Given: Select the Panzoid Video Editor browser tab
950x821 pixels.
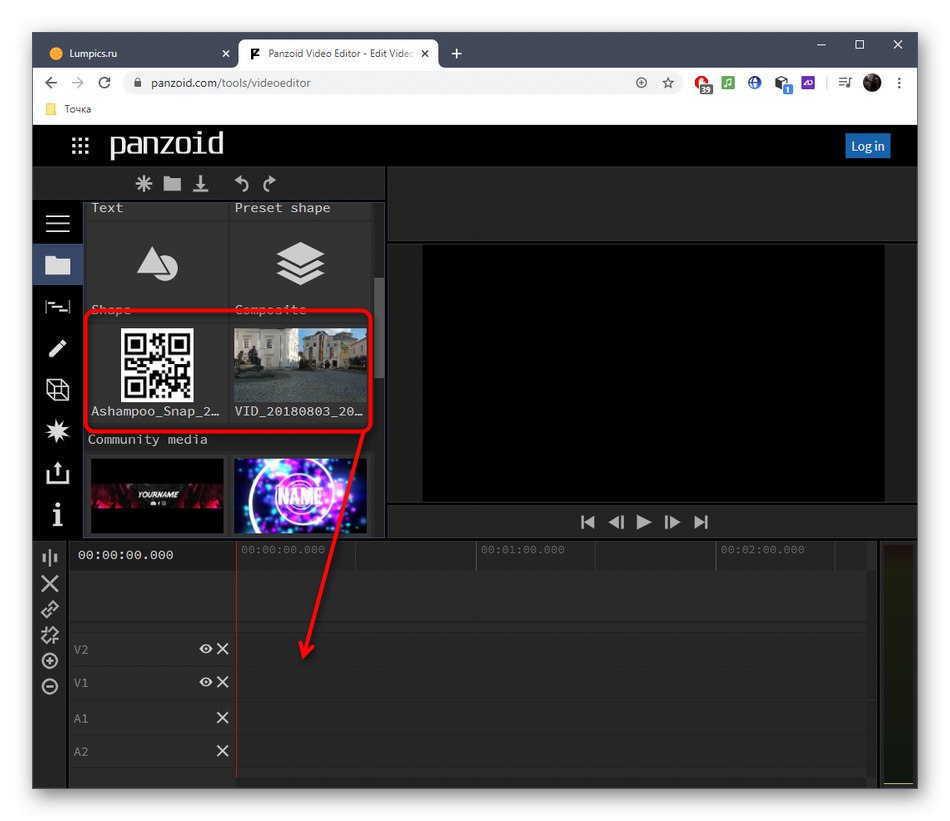Looking at the screenshot, I should pos(339,53).
